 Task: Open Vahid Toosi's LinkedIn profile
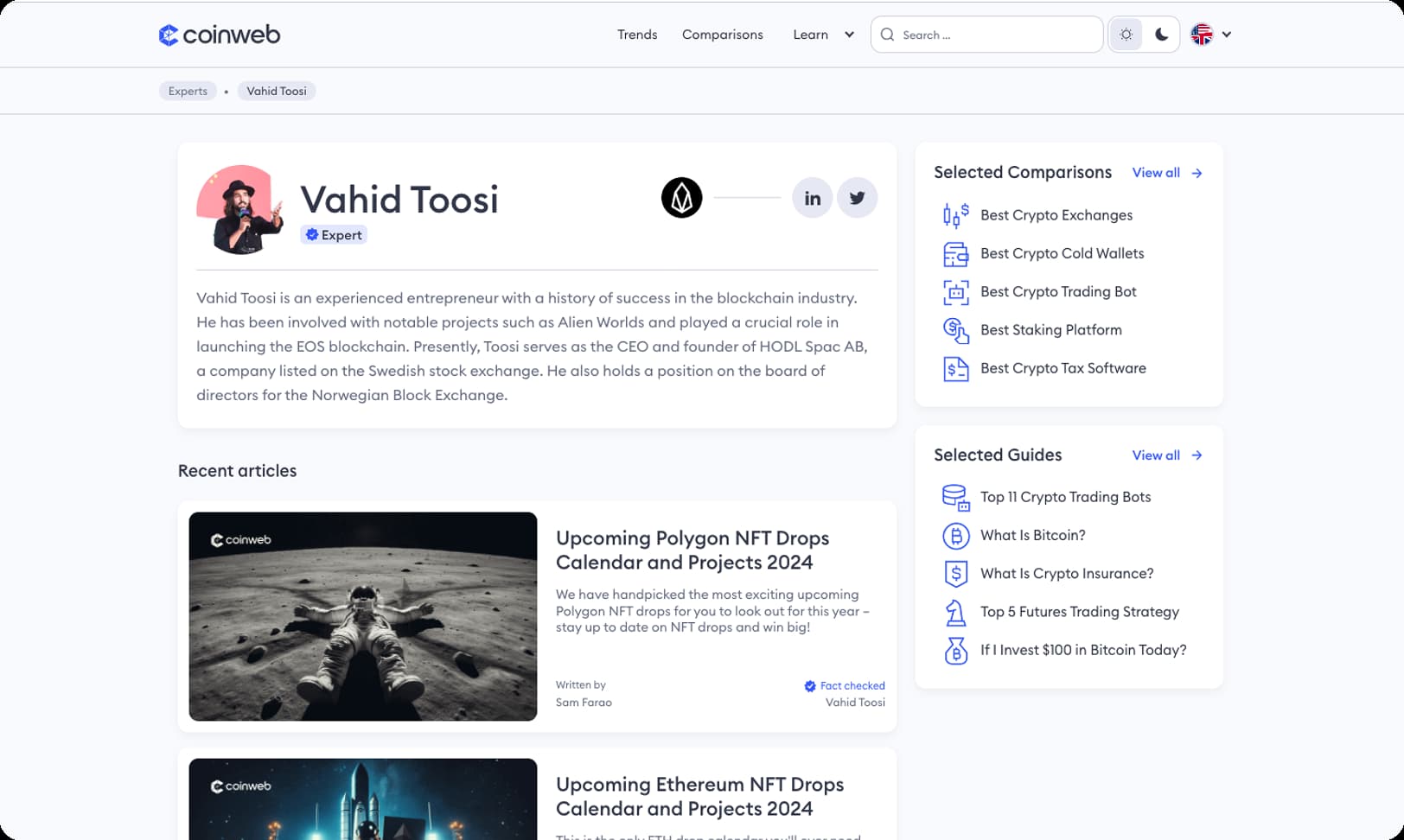[813, 198]
